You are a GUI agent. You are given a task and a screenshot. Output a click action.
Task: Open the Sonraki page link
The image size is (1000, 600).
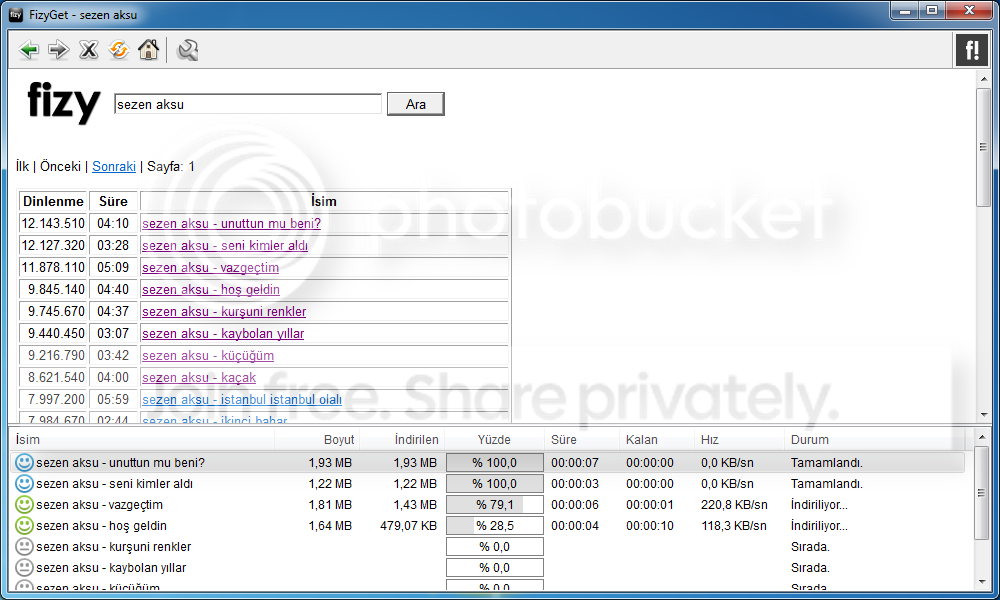click(x=114, y=167)
